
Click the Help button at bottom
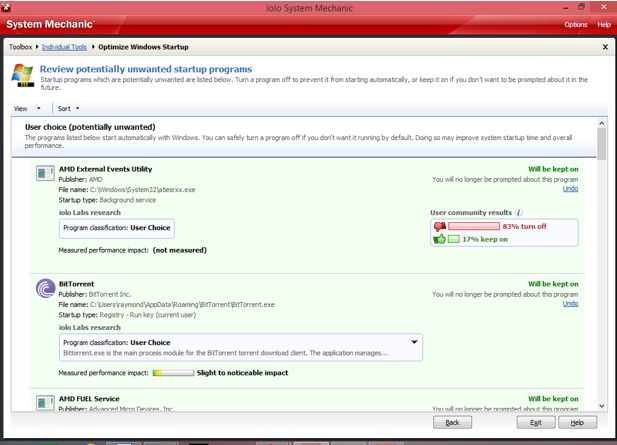[x=577, y=423]
